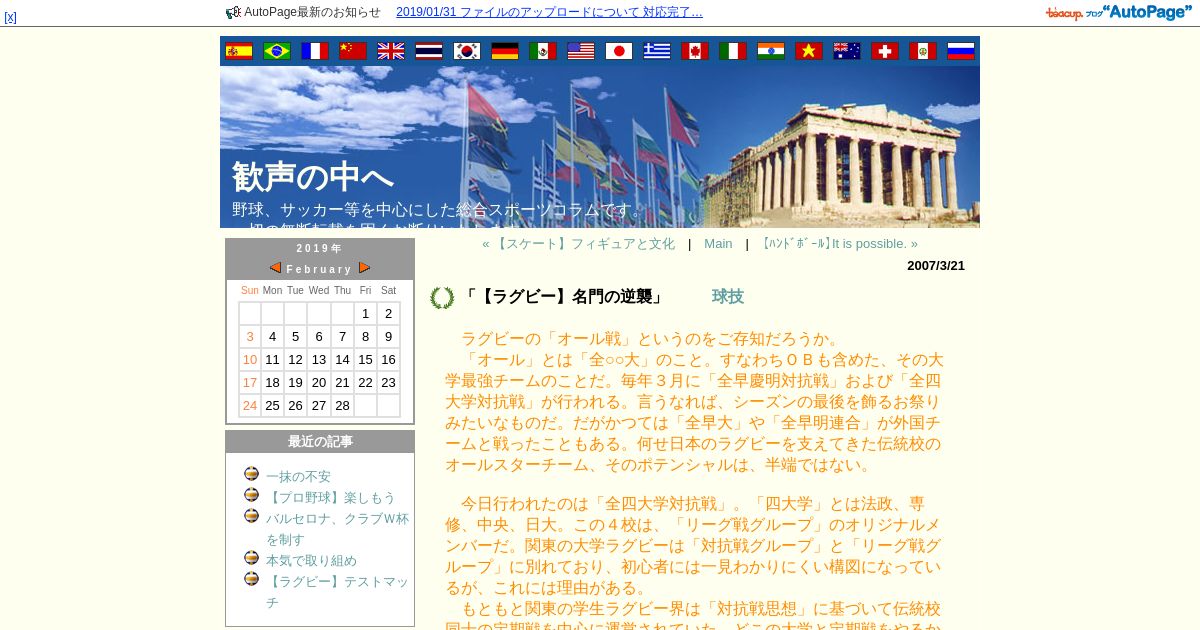1200x630 pixels.
Task: Click the Brazil flag icon
Action: (277, 51)
